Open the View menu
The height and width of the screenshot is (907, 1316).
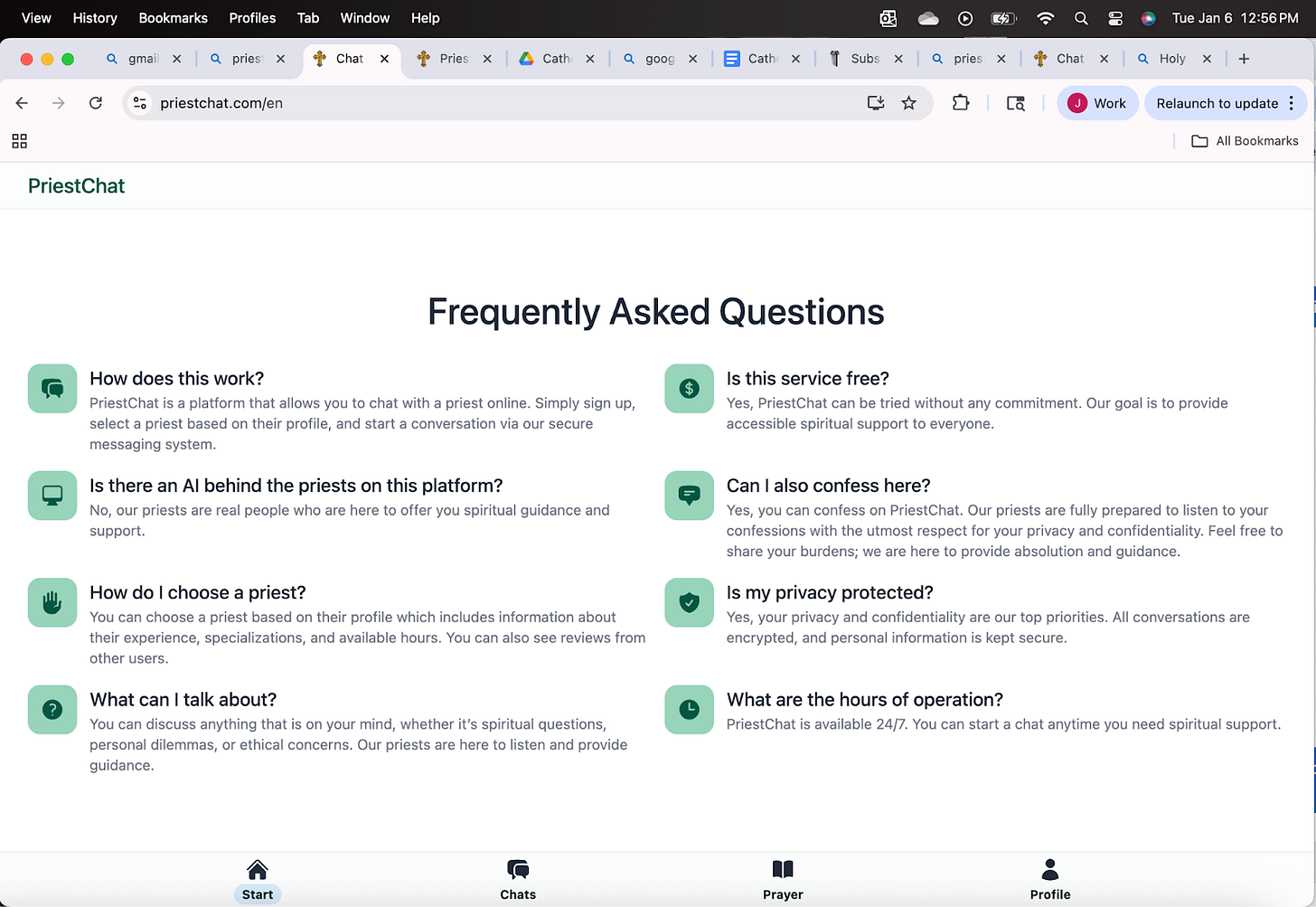point(36,18)
